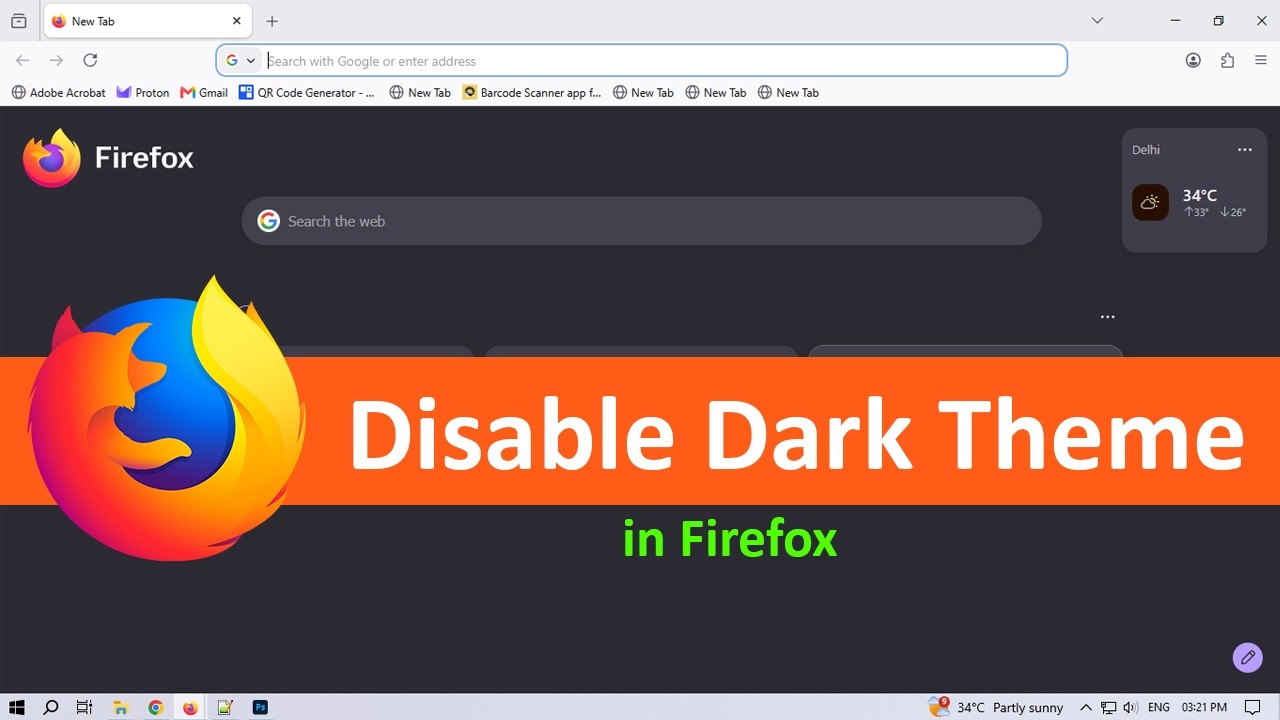The width and height of the screenshot is (1280, 720).
Task: Open the Firefox account icon
Action: pyautogui.click(x=1193, y=60)
